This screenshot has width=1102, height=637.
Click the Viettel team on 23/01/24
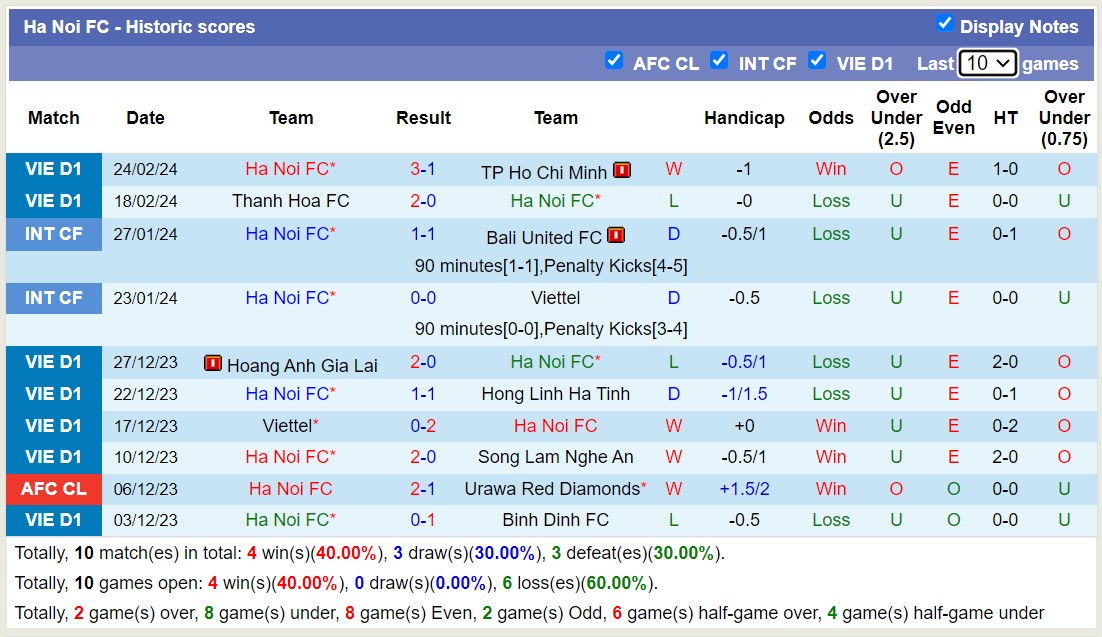pos(556,298)
